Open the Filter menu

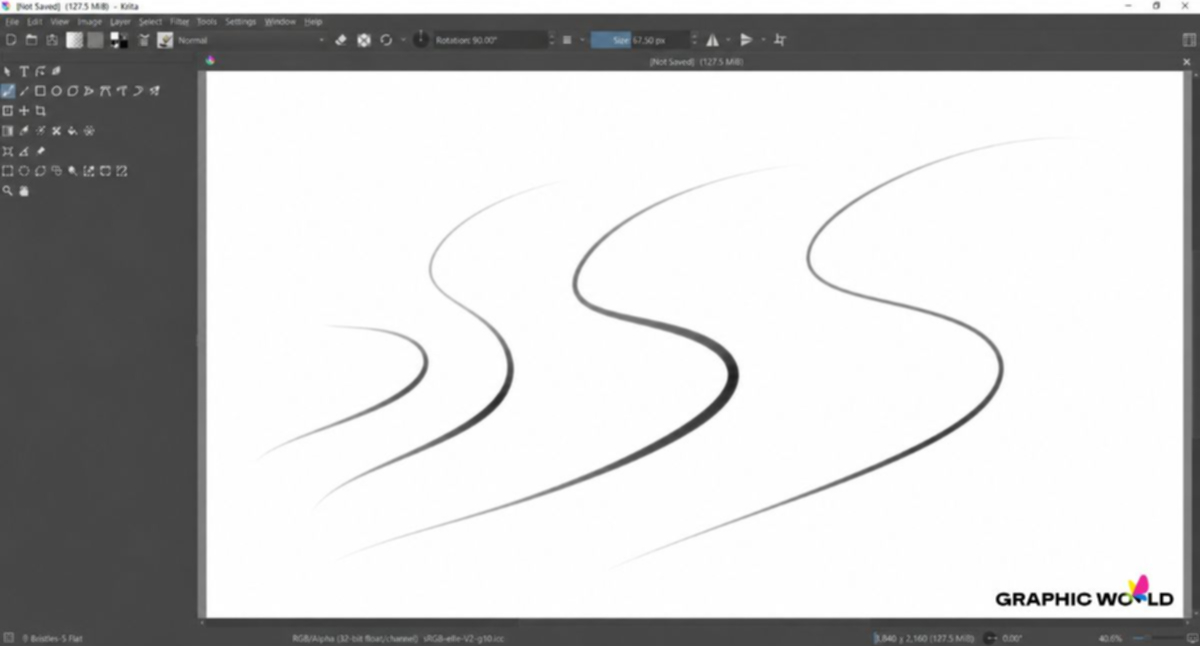click(180, 21)
